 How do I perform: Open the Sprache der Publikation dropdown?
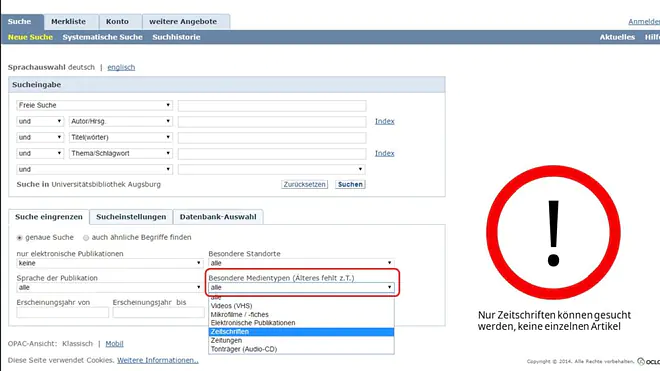[x=110, y=288]
